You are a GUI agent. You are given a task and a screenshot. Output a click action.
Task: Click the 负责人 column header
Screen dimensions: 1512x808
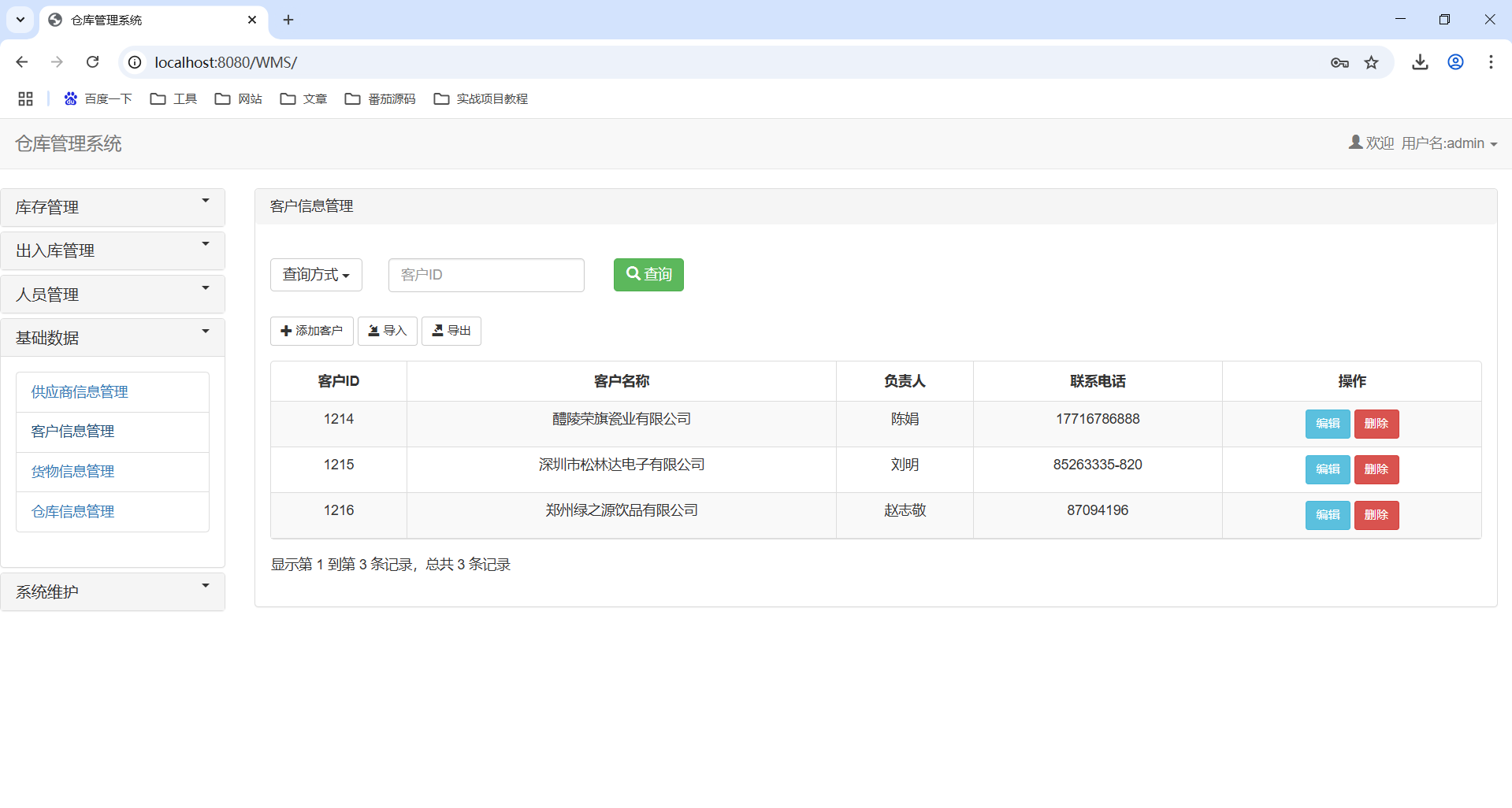coord(905,381)
